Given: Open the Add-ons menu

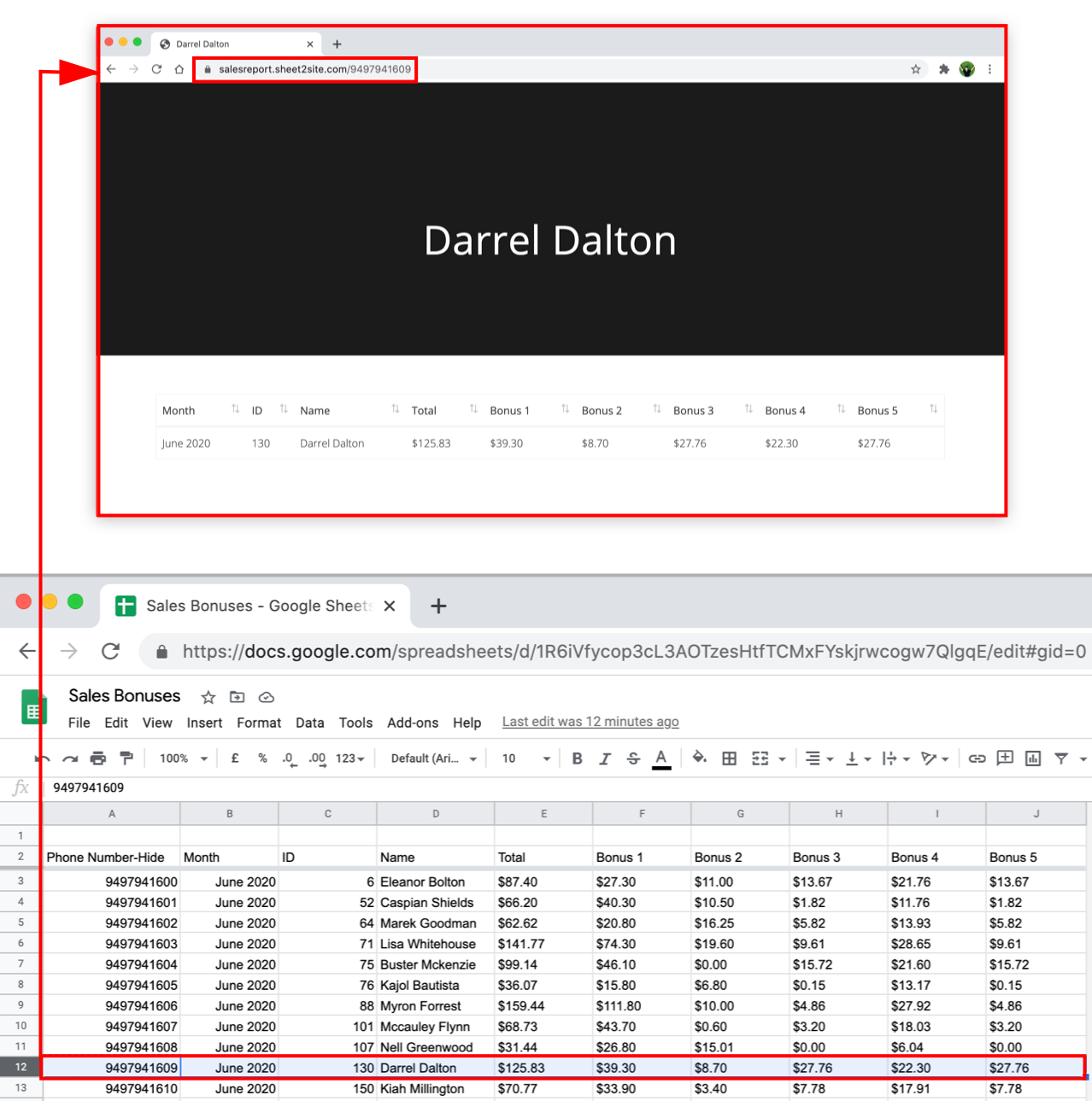Looking at the screenshot, I should coord(413,723).
